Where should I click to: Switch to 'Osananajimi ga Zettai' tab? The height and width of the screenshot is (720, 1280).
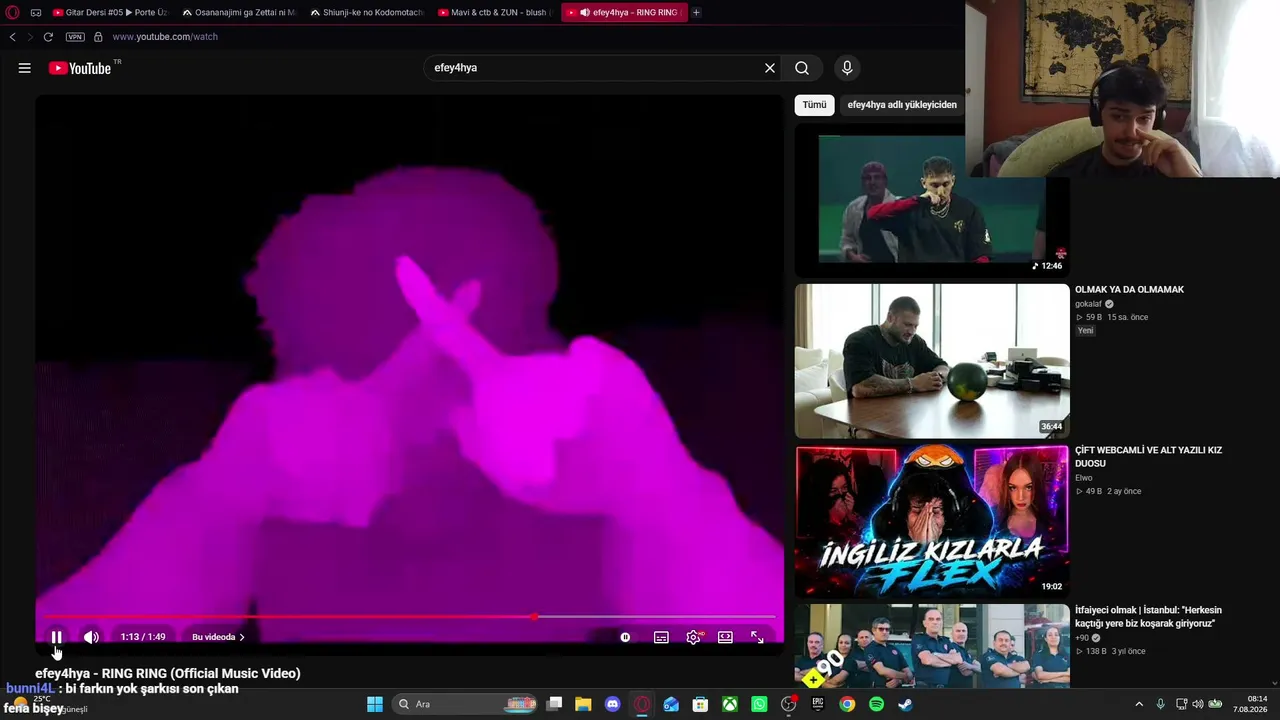pos(239,13)
